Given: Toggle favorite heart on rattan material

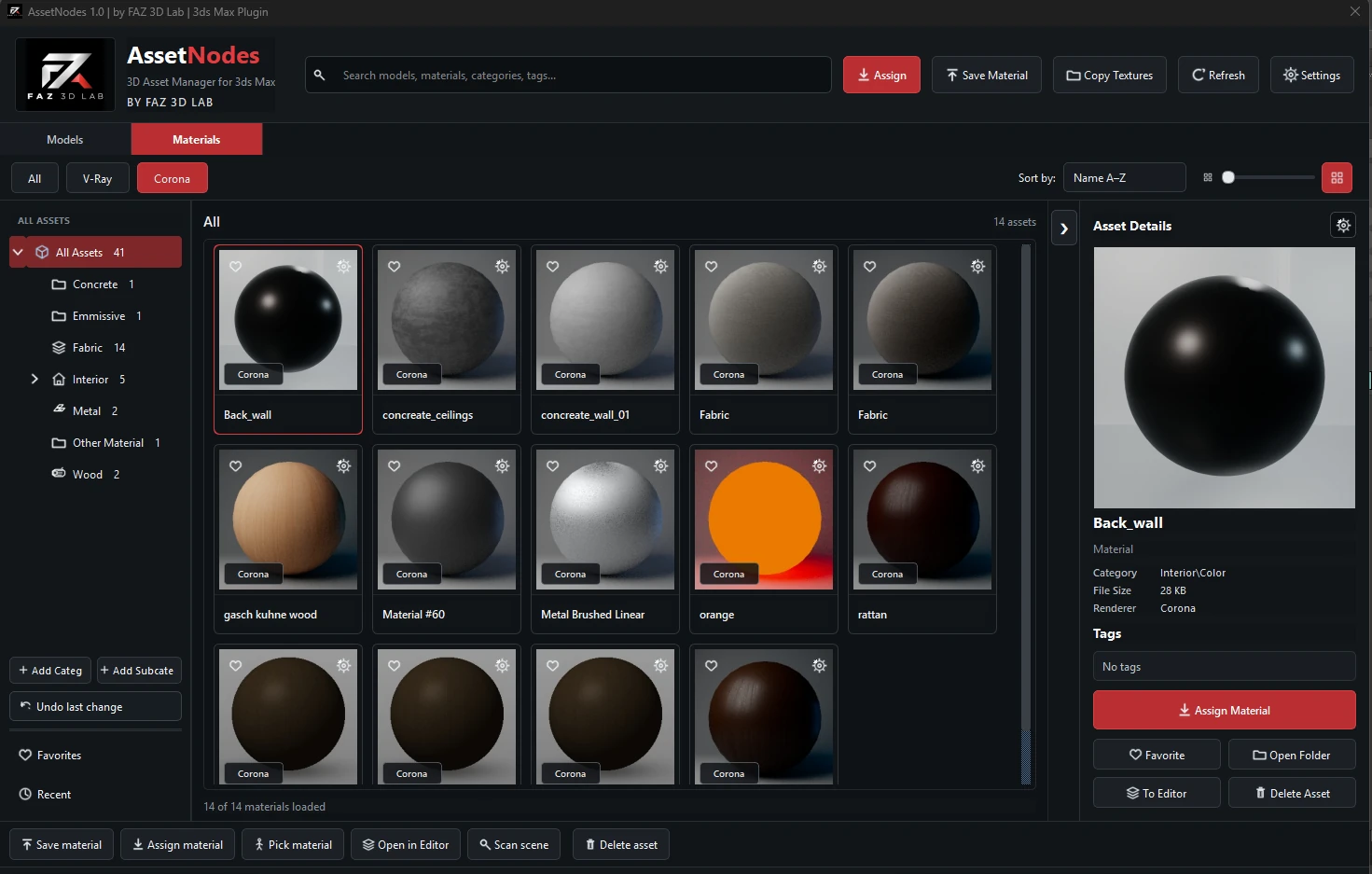Looking at the screenshot, I should coord(870,466).
